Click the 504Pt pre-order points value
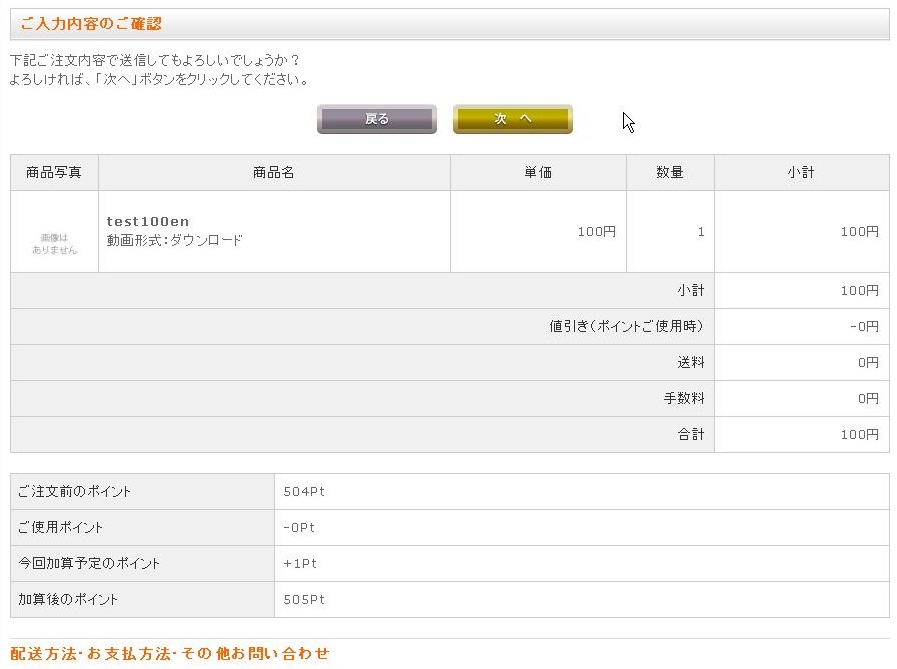The height and width of the screenshot is (669, 897). pyautogui.click(x=304, y=492)
